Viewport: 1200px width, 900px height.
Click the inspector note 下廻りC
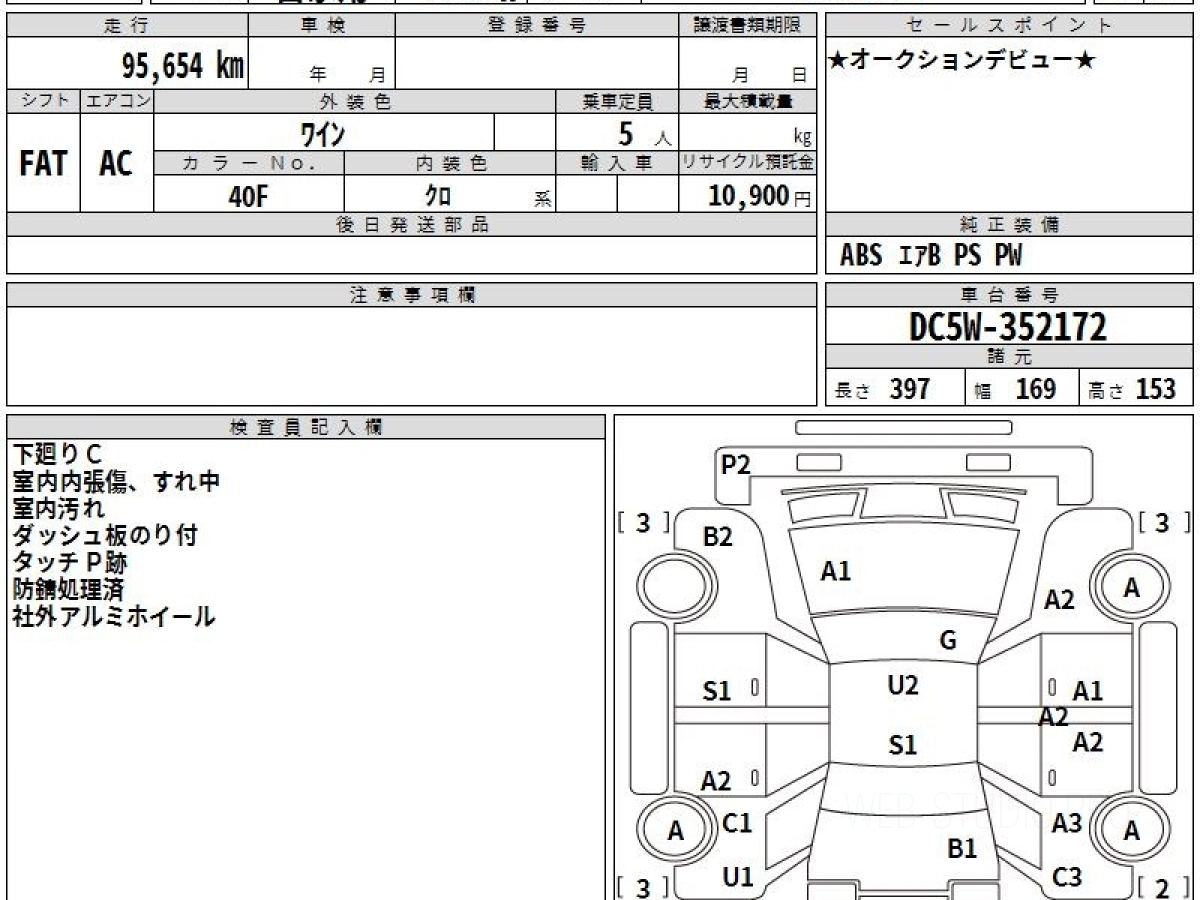pos(57,454)
